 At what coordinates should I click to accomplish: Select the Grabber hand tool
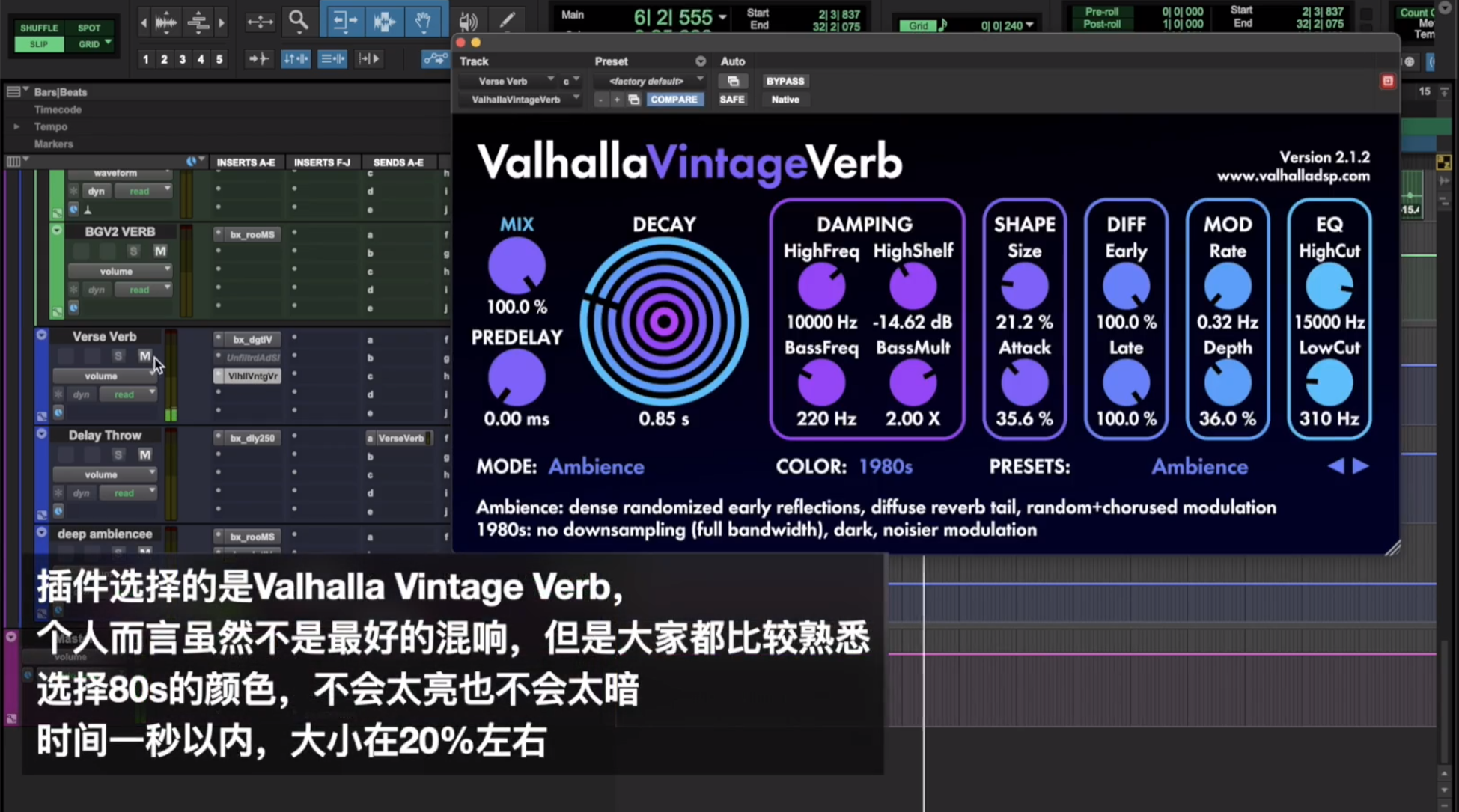tap(423, 21)
